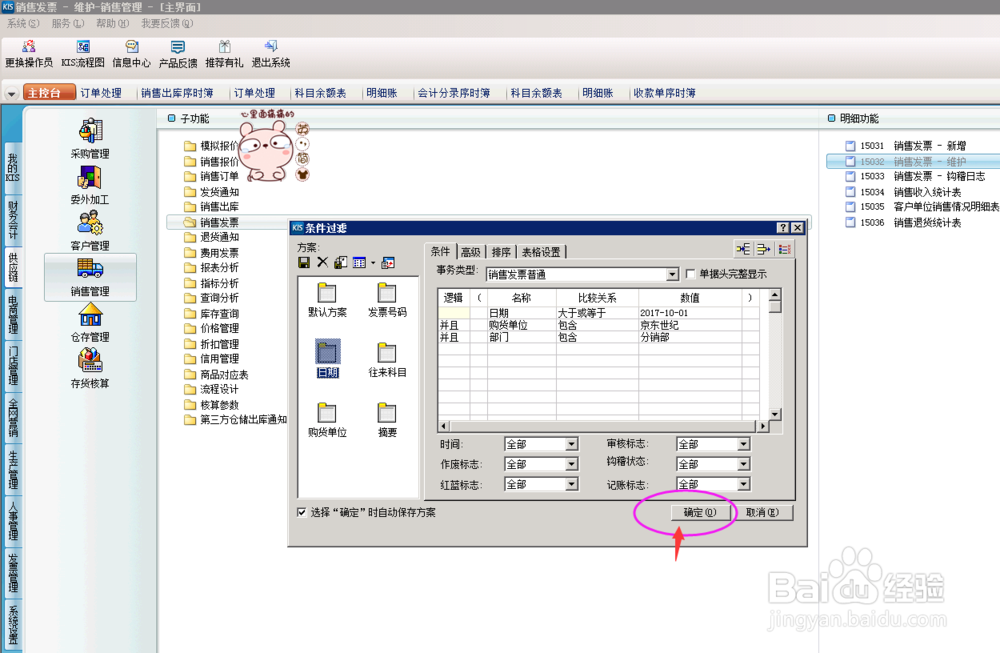Select the 销售订单 folder
The width and height of the screenshot is (1000, 653).
(212, 176)
